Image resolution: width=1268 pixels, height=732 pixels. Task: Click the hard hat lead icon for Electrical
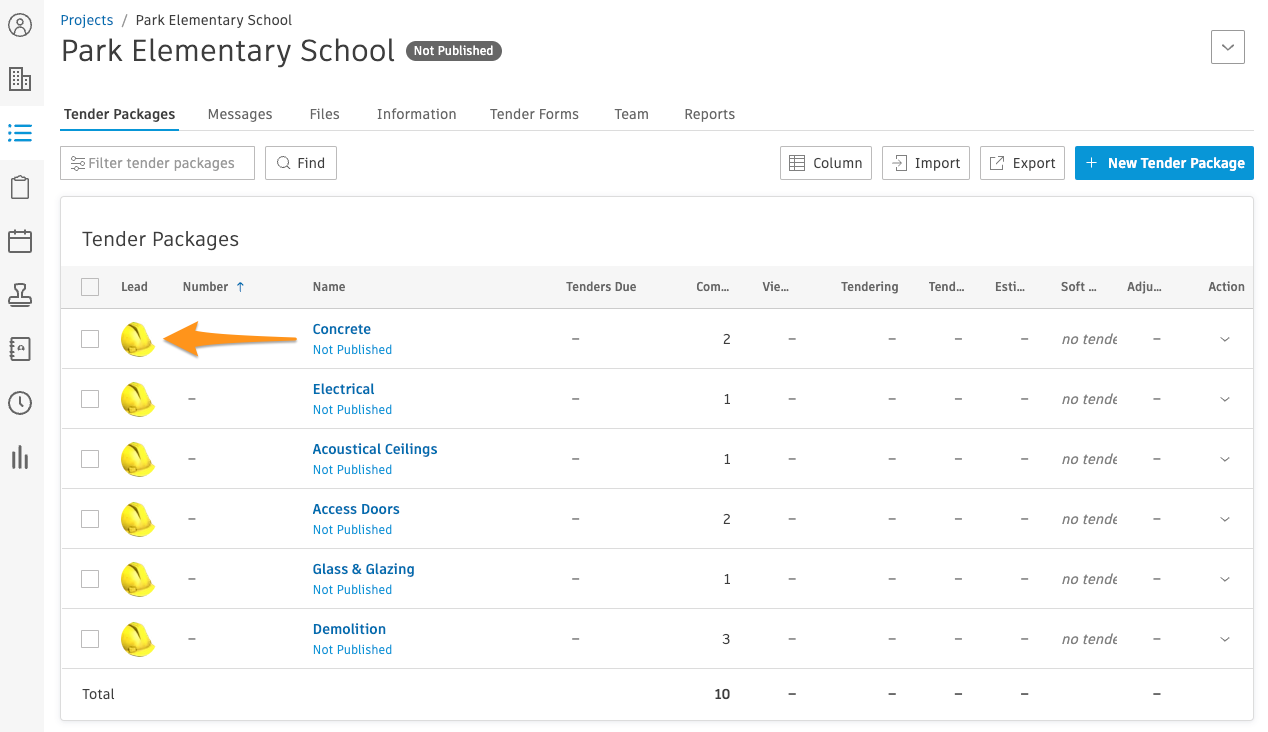137,399
